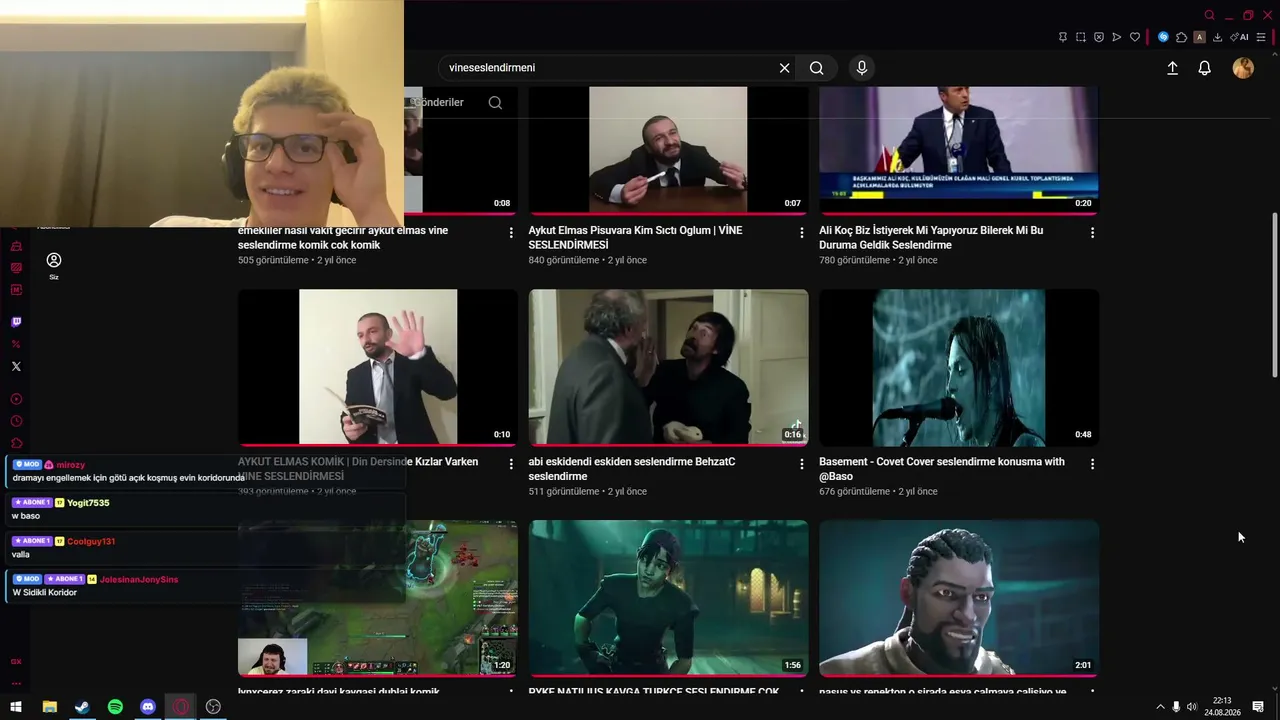The height and width of the screenshot is (720, 1280).
Task: Open X (Twitter) in the browser sidebar
Action: pyautogui.click(x=16, y=366)
